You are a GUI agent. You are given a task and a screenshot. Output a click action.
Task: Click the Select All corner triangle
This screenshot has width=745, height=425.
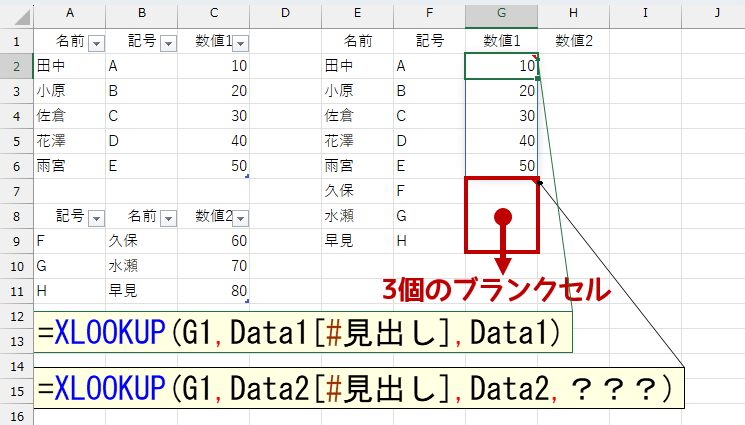tap(21, 17)
